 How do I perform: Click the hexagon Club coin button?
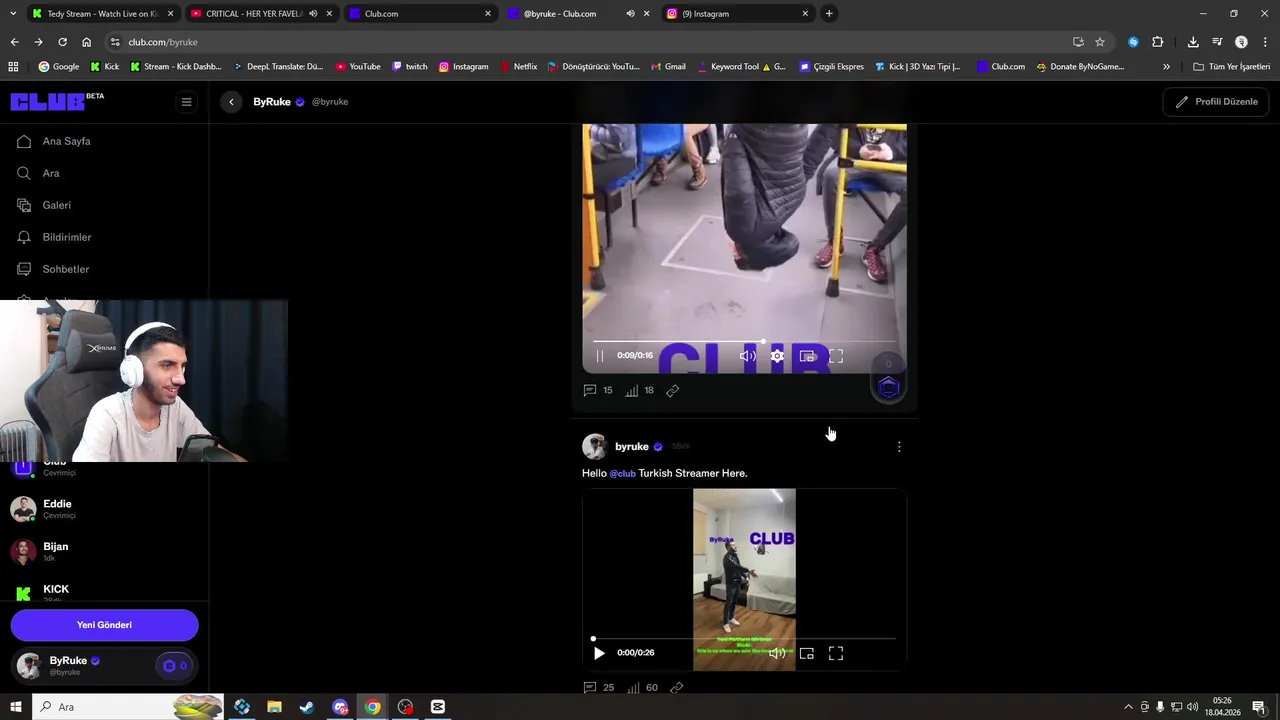click(889, 387)
